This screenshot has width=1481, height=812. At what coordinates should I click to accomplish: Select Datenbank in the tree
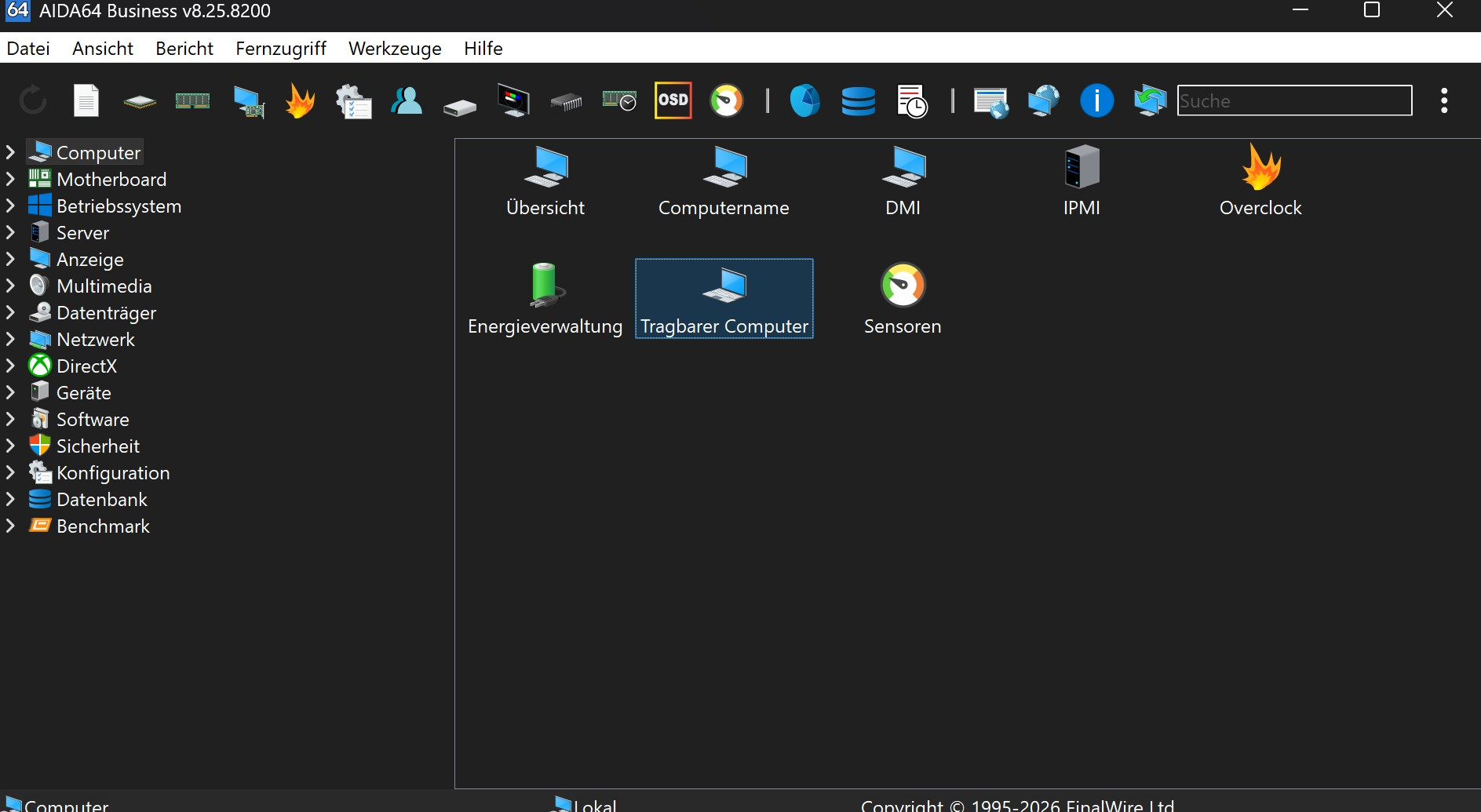coord(102,499)
